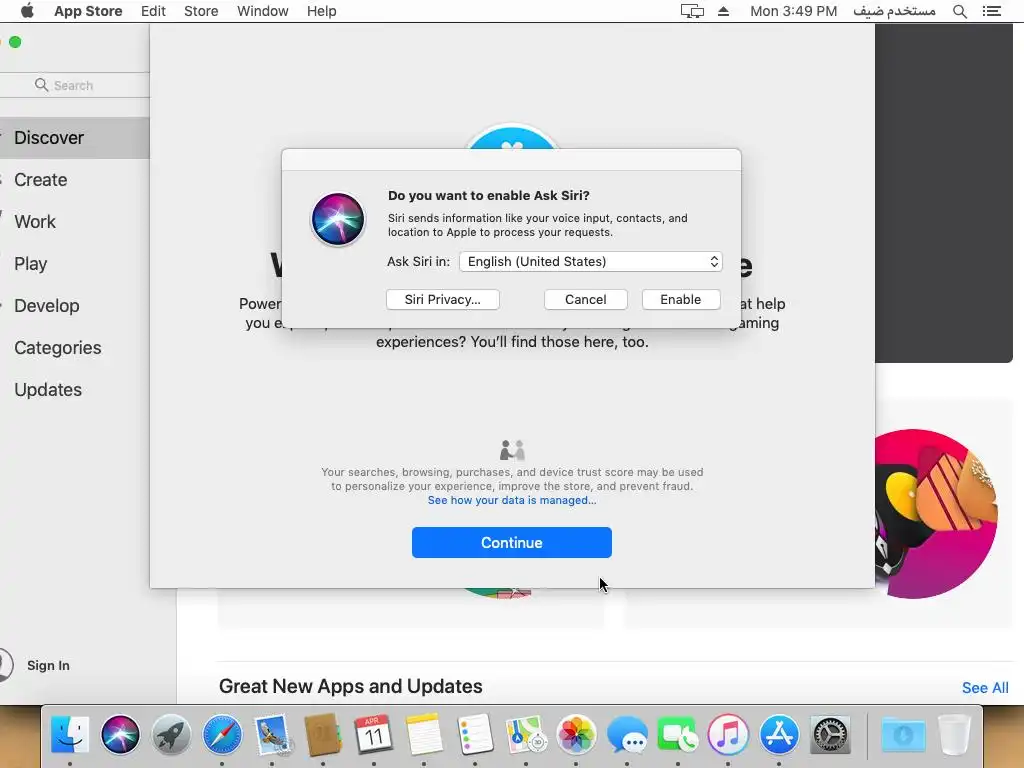Open Finder from the Dock
The width and height of the screenshot is (1024, 768).
pos(70,735)
